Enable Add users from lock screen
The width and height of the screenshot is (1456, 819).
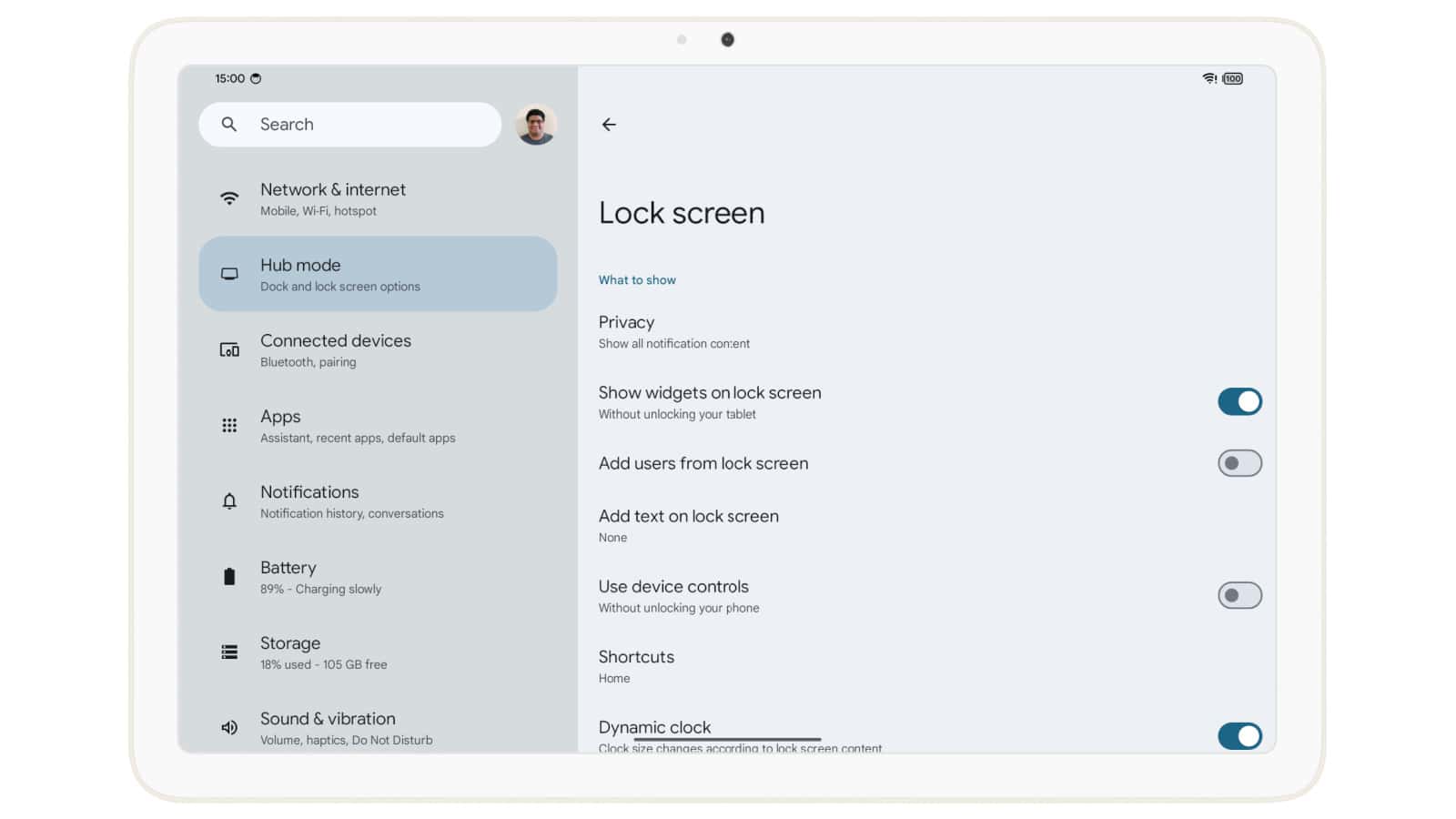click(1239, 463)
